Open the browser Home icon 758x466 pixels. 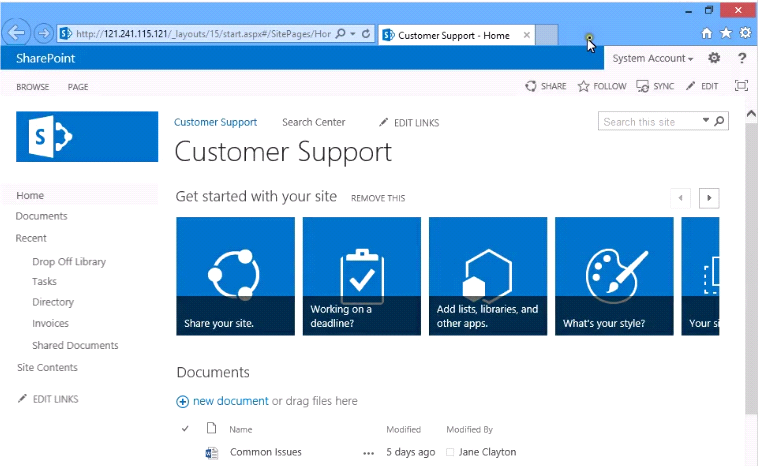click(x=706, y=33)
